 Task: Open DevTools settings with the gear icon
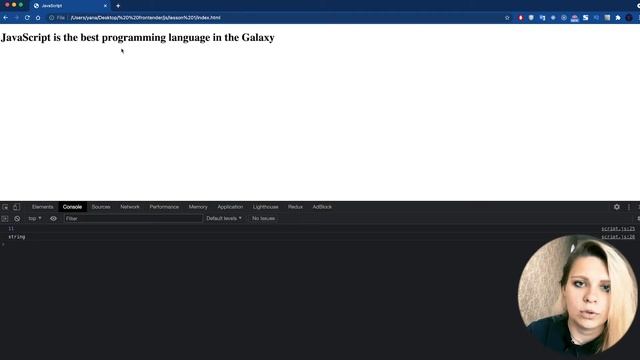coord(617,207)
